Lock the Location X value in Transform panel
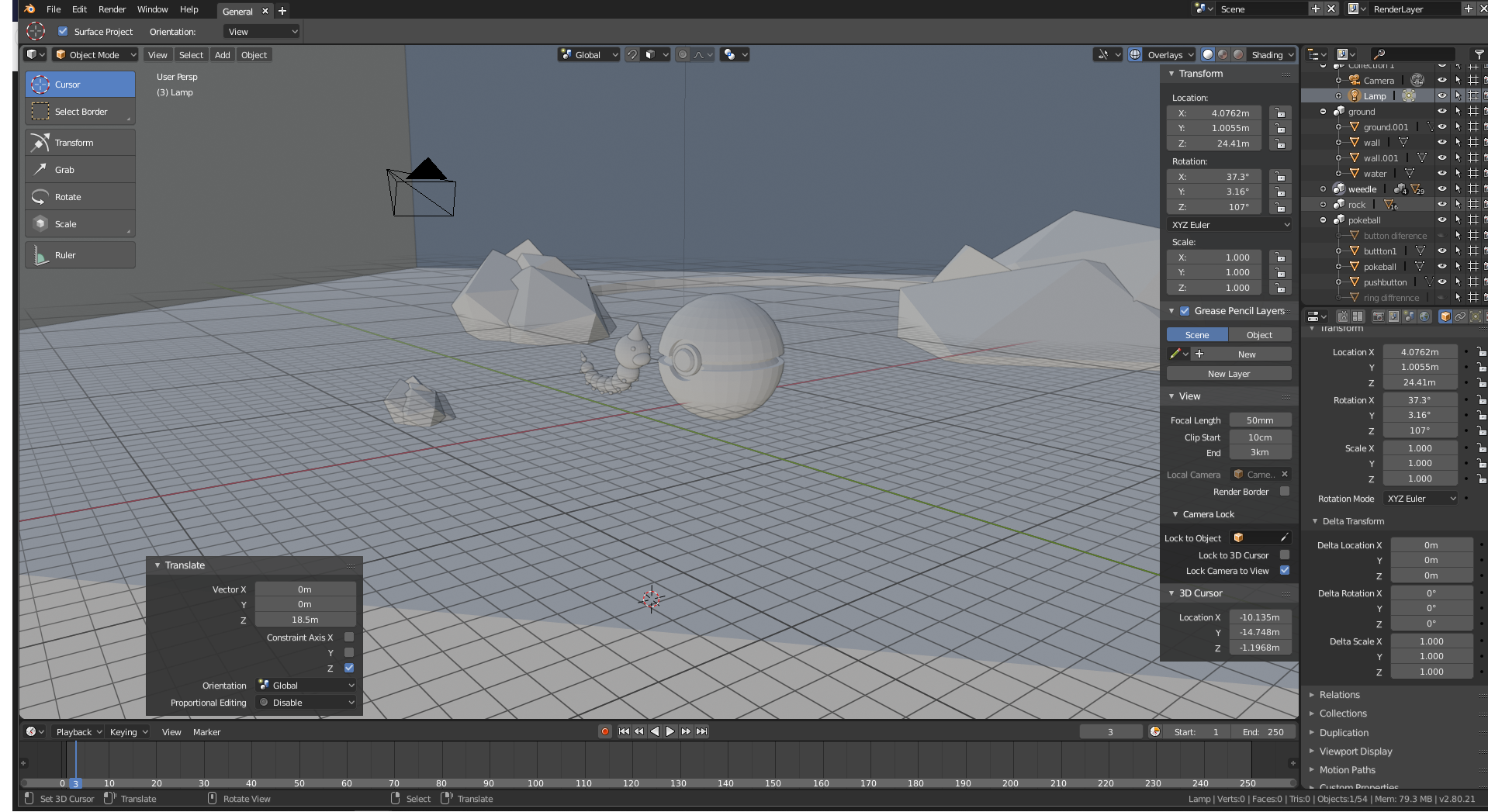This screenshot has height=812, width=1488. click(x=1280, y=113)
